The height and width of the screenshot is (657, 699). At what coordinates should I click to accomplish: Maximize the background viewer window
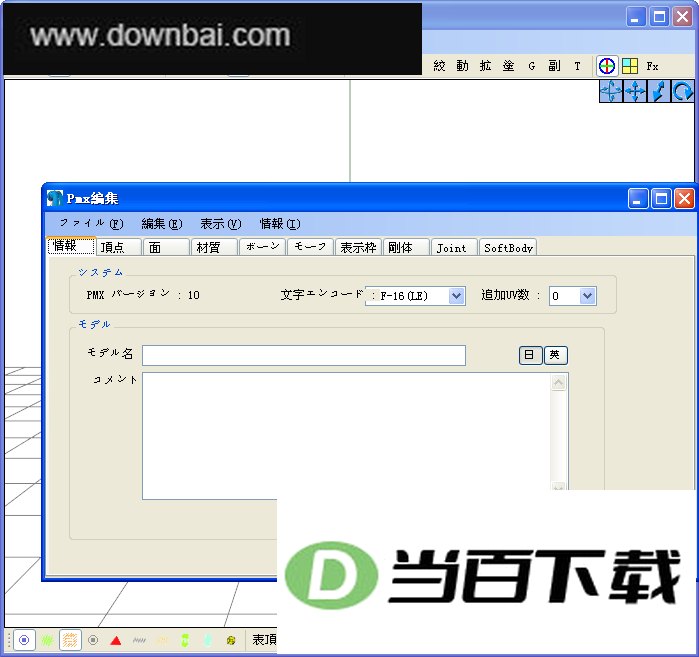click(x=659, y=17)
